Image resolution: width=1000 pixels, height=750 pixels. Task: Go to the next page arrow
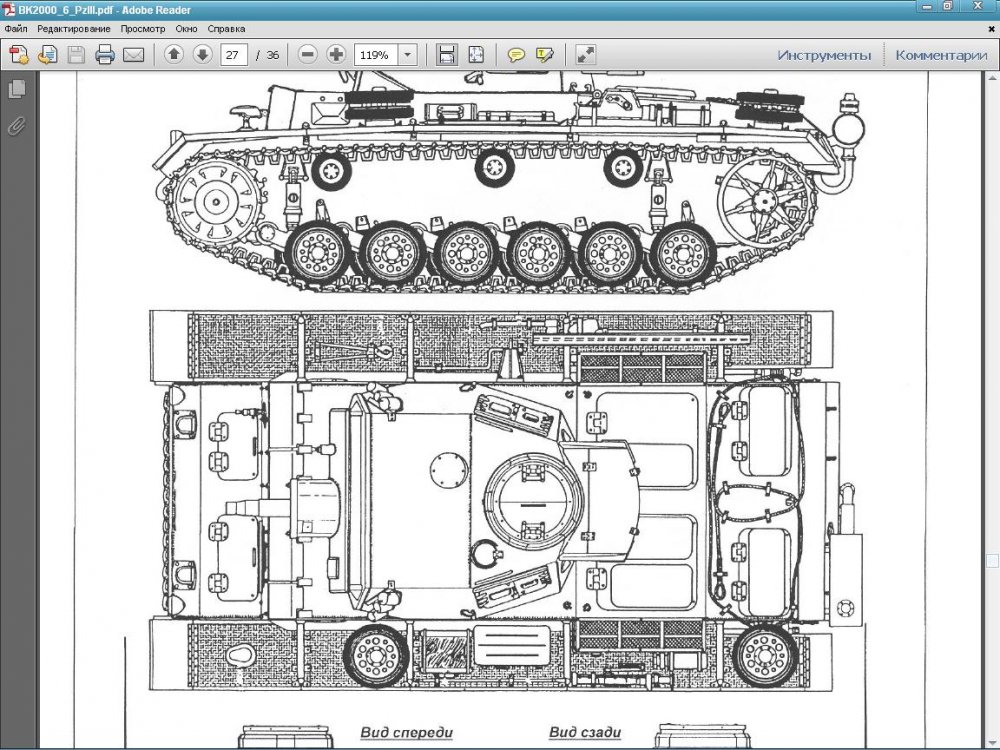pos(202,55)
